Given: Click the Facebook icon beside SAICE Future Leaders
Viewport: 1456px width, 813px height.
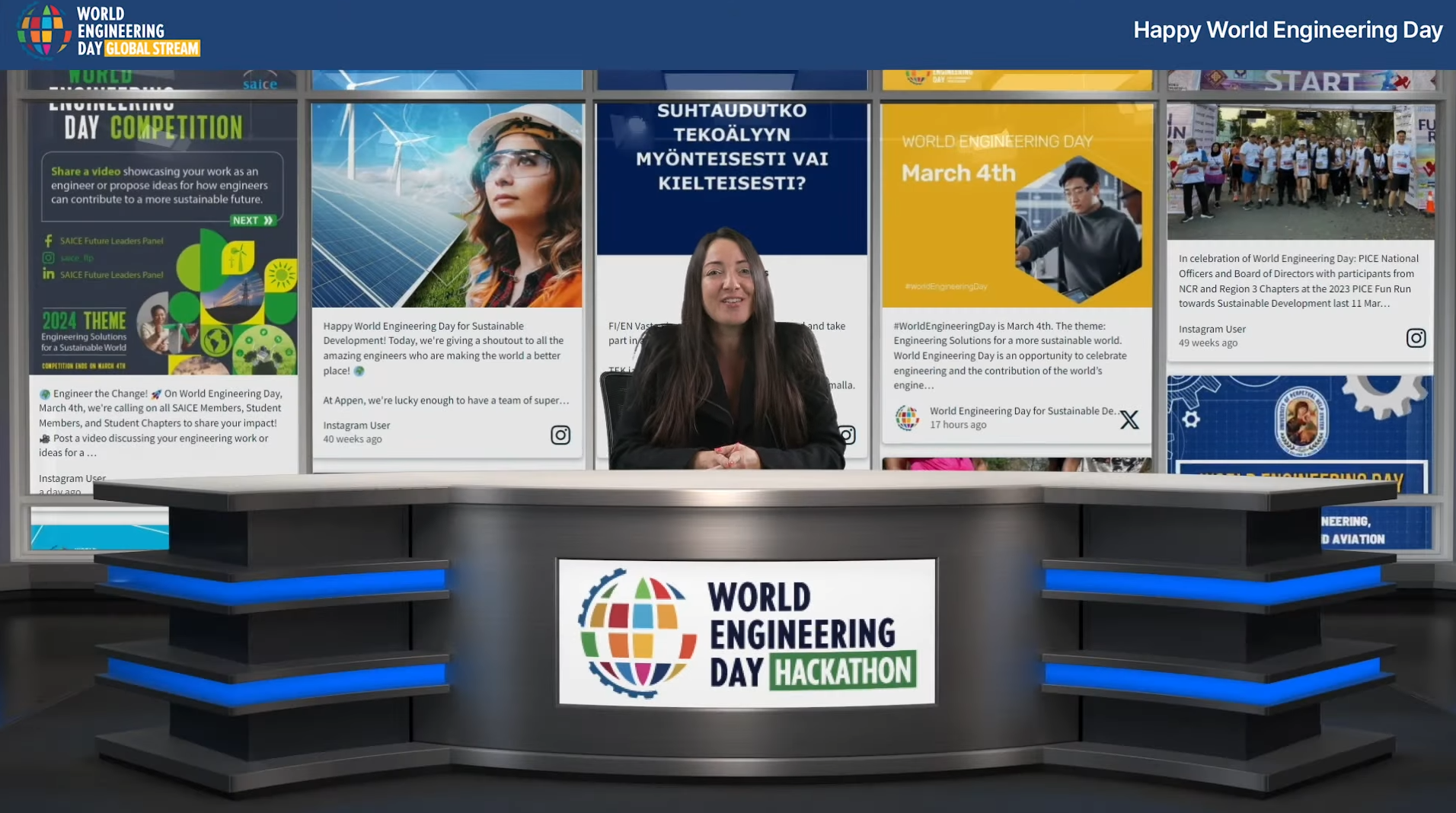Looking at the screenshot, I should tap(49, 241).
